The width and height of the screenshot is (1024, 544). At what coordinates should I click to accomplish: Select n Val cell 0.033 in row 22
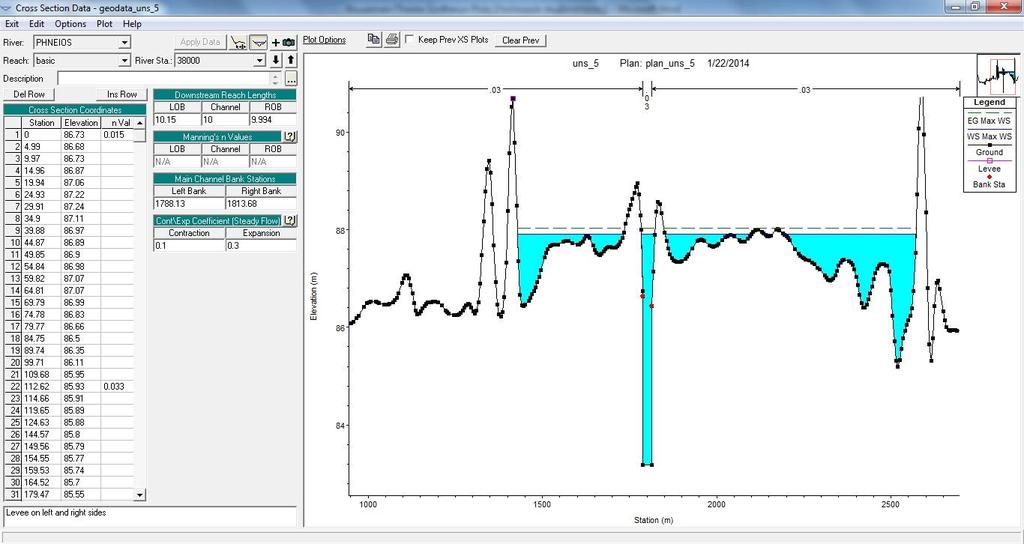(x=118, y=387)
